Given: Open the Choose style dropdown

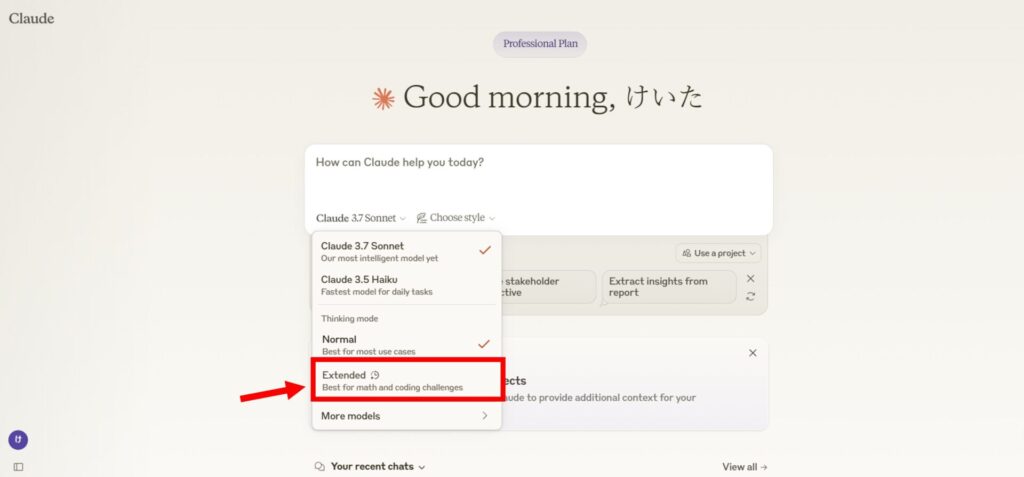Looking at the screenshot, I should (456, 218).
